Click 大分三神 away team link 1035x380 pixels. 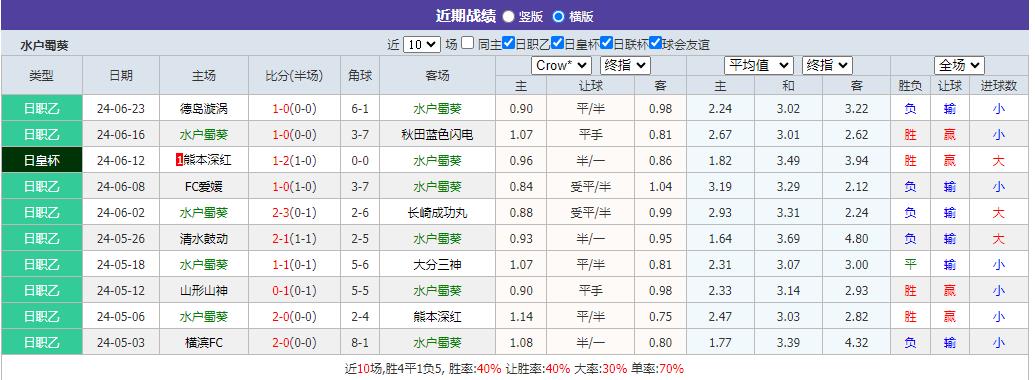[x=437, y=265]
